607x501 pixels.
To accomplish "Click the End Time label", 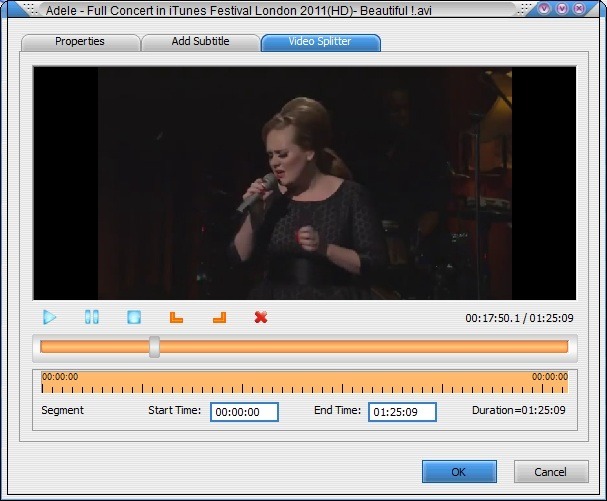I will pos(337,410).
